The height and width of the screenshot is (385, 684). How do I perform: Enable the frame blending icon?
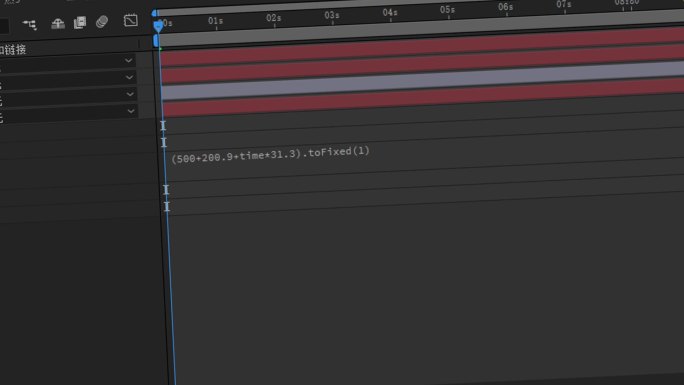80,22
